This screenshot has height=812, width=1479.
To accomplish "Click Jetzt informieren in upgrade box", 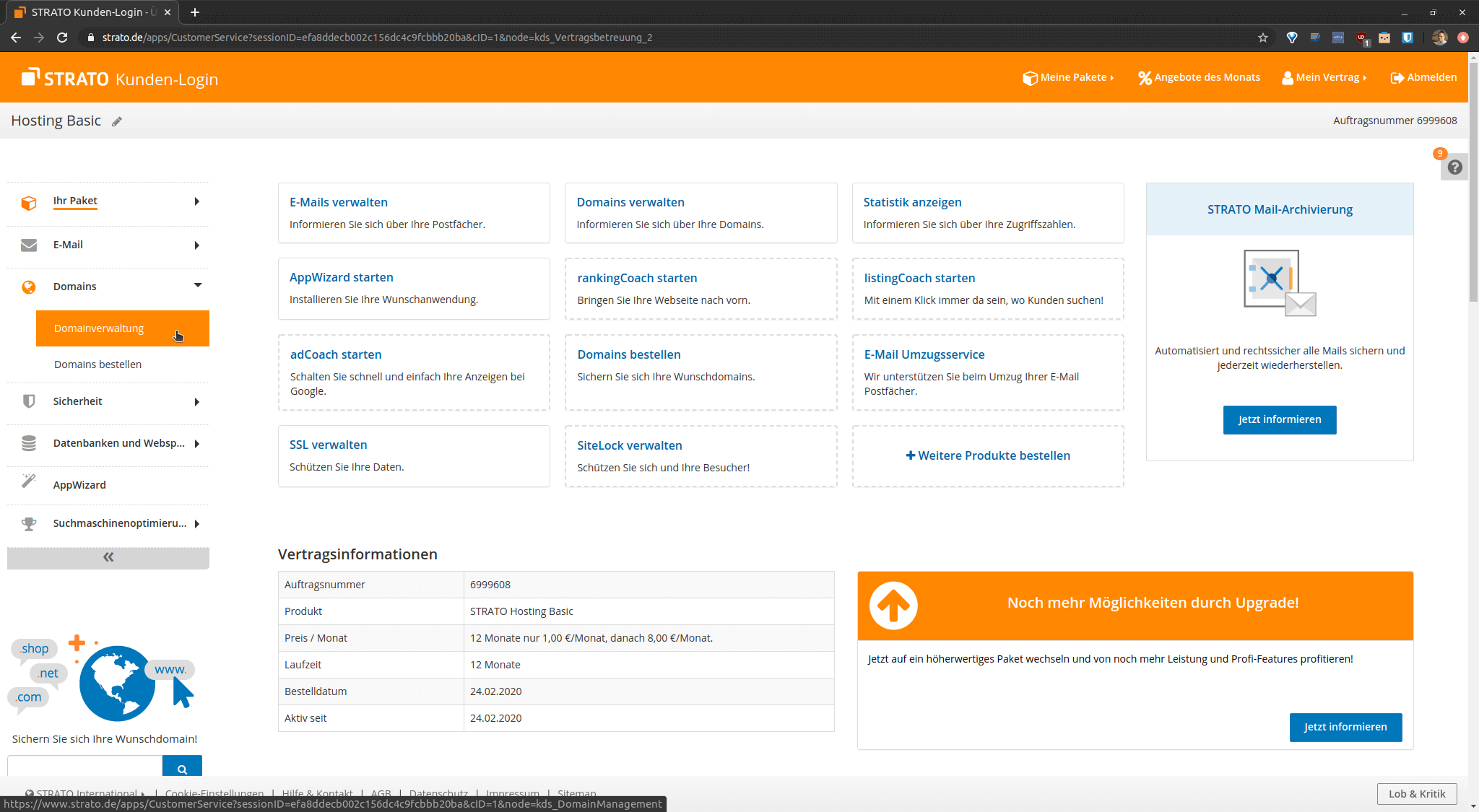I will point(1345,728).
